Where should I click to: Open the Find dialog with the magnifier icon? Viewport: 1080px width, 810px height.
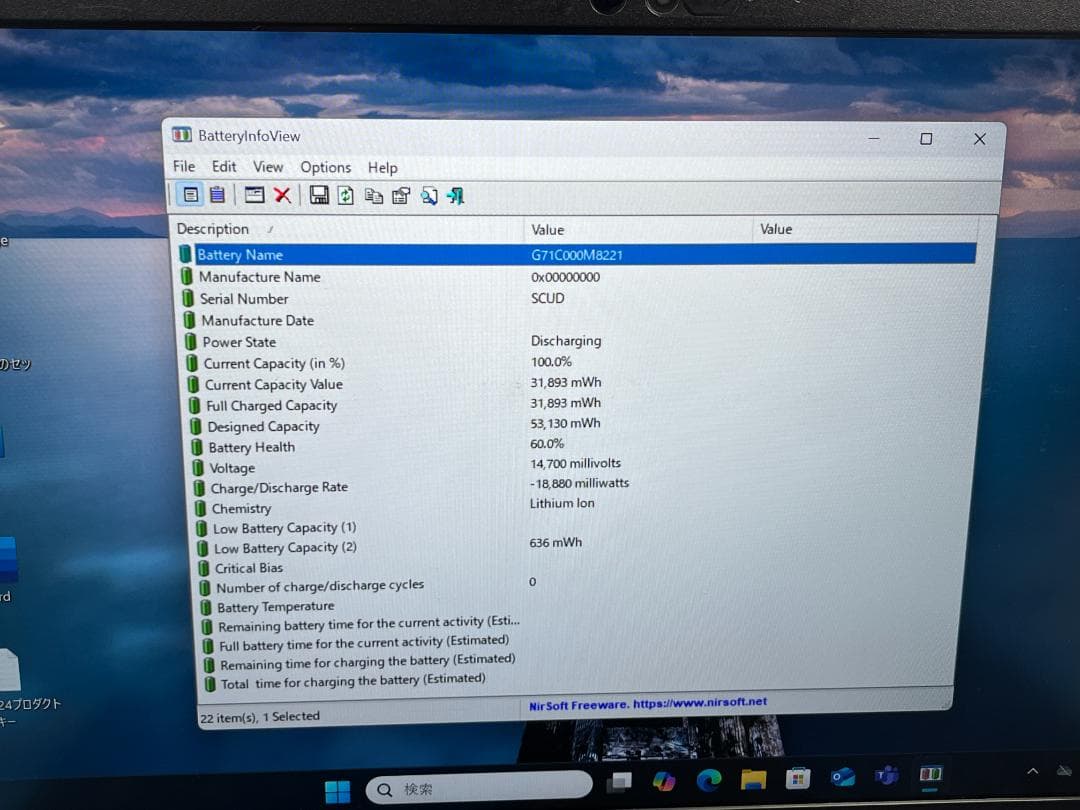pyautogui.click(x=428, y=195)
